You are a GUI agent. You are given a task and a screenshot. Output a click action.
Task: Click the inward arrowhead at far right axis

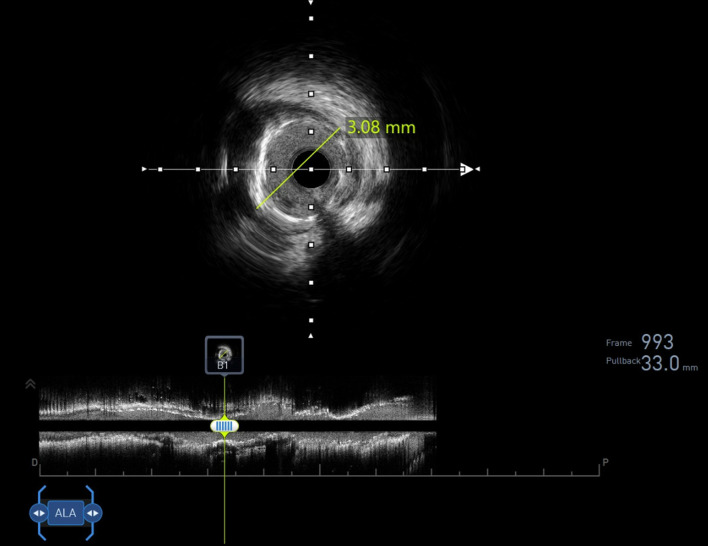pos(478,169)
